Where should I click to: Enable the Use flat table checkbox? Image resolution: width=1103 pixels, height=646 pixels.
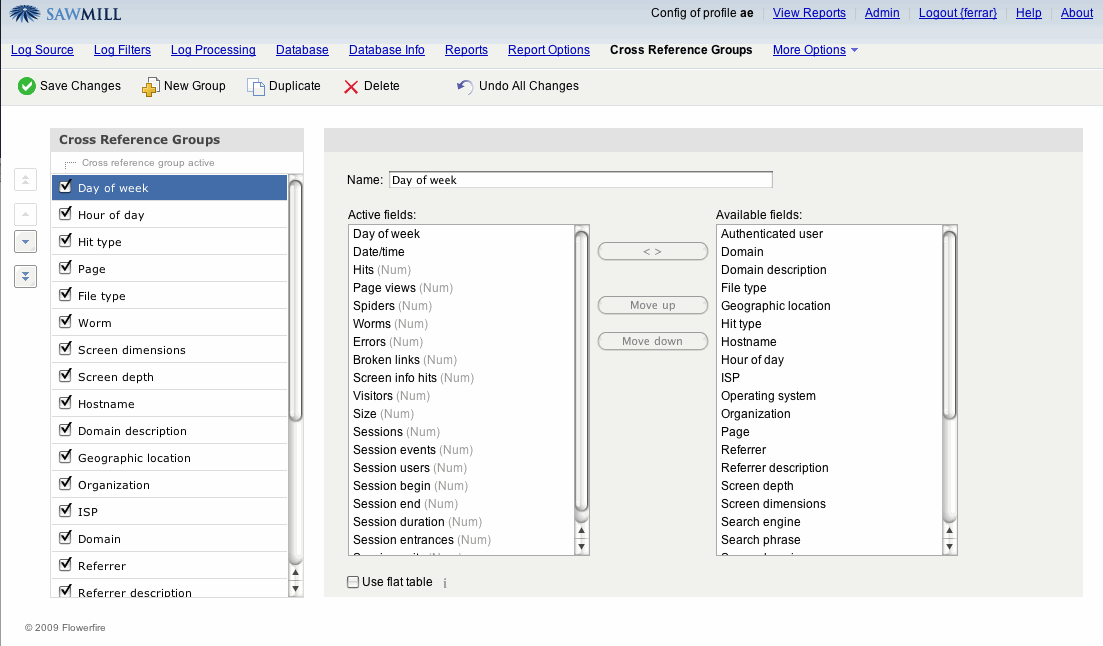pos(353,582)
